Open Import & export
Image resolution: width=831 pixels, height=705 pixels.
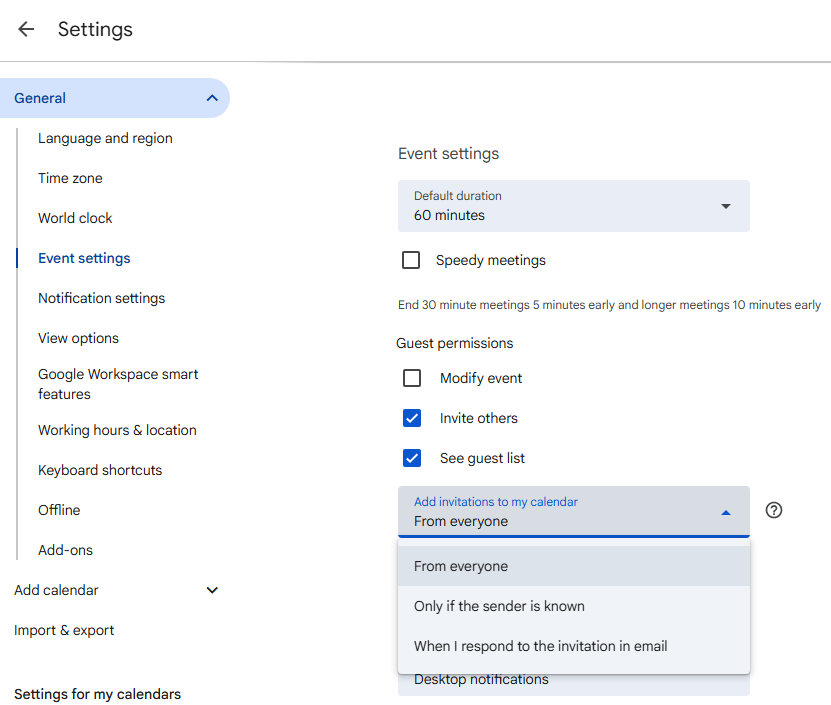(64, 630)
